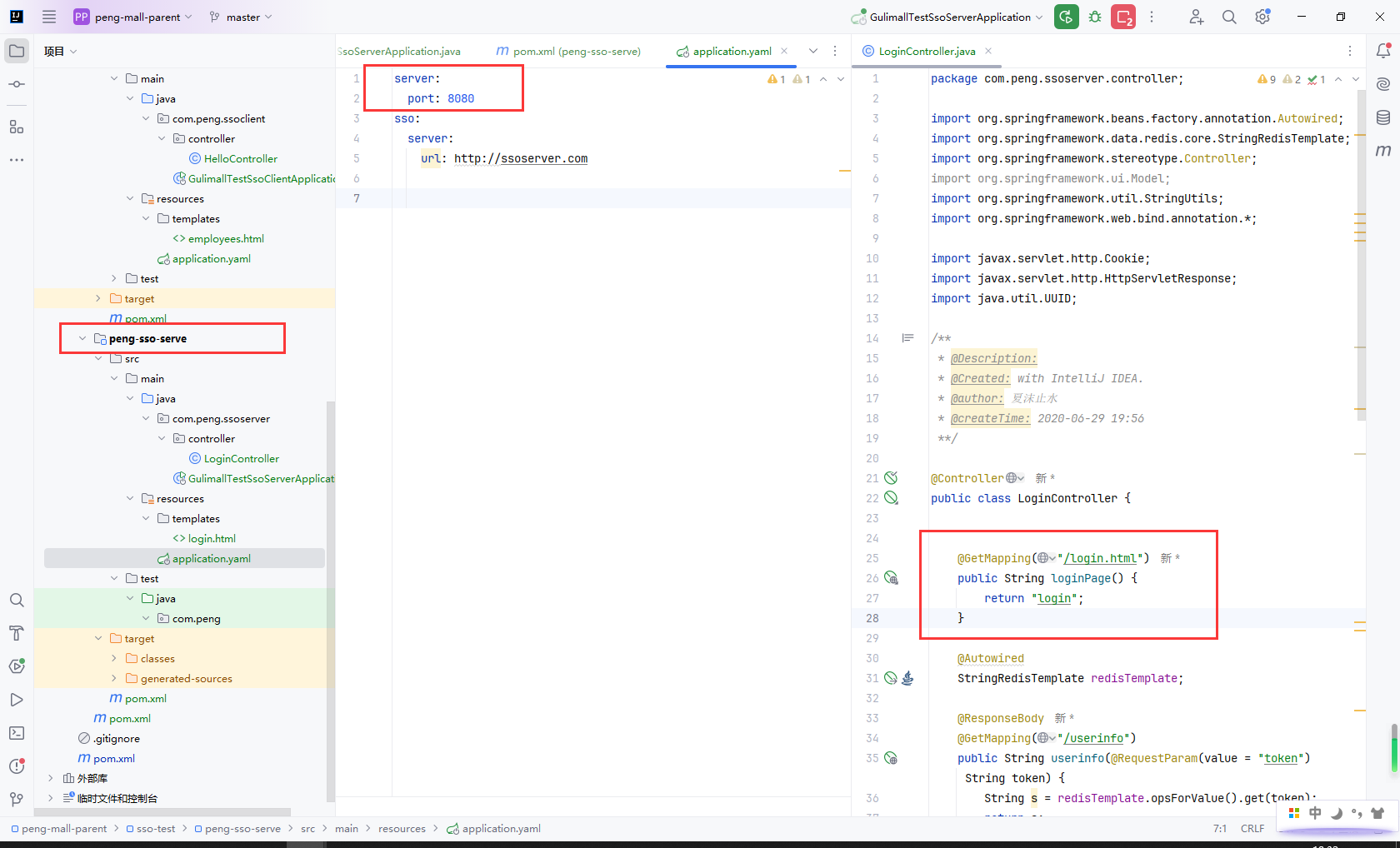Open the Problems tool window

(17, 766)
